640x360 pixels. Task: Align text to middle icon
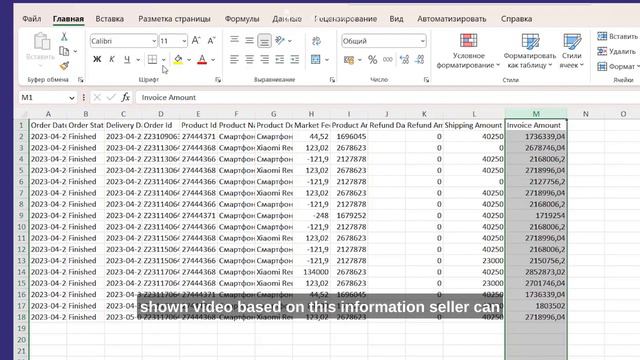[x=249, y=40]
